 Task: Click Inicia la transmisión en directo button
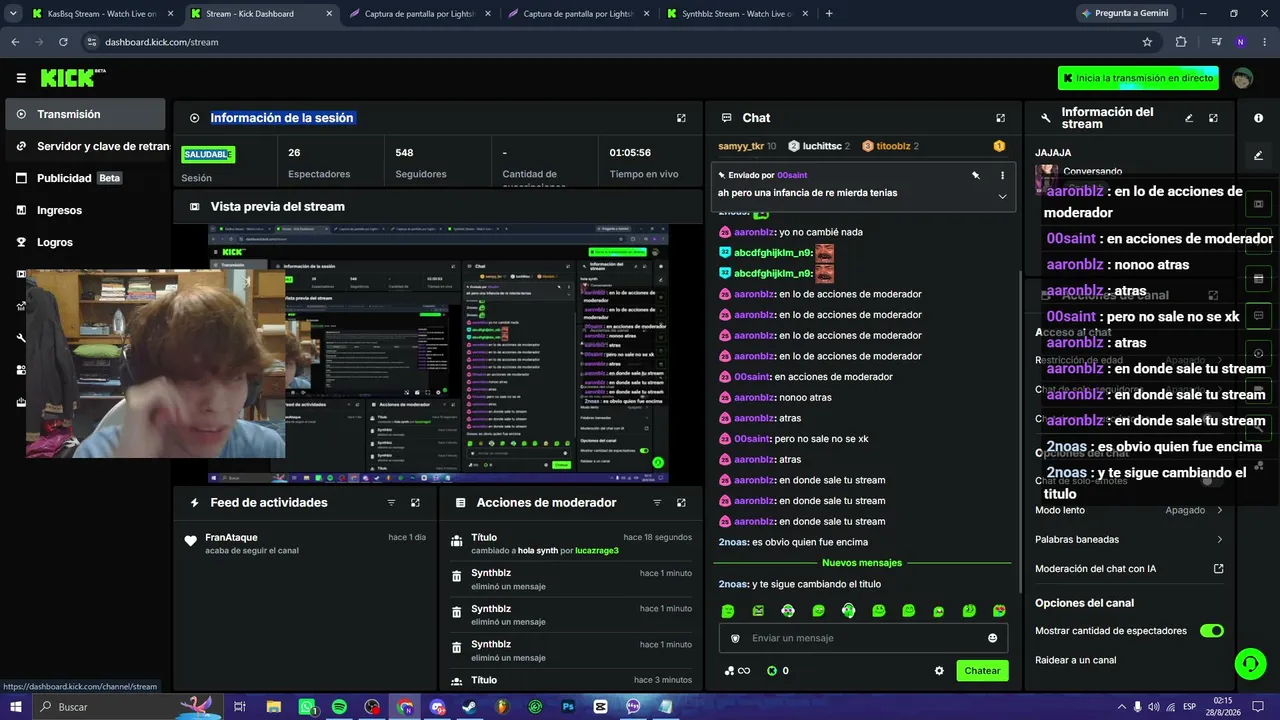1139,78
